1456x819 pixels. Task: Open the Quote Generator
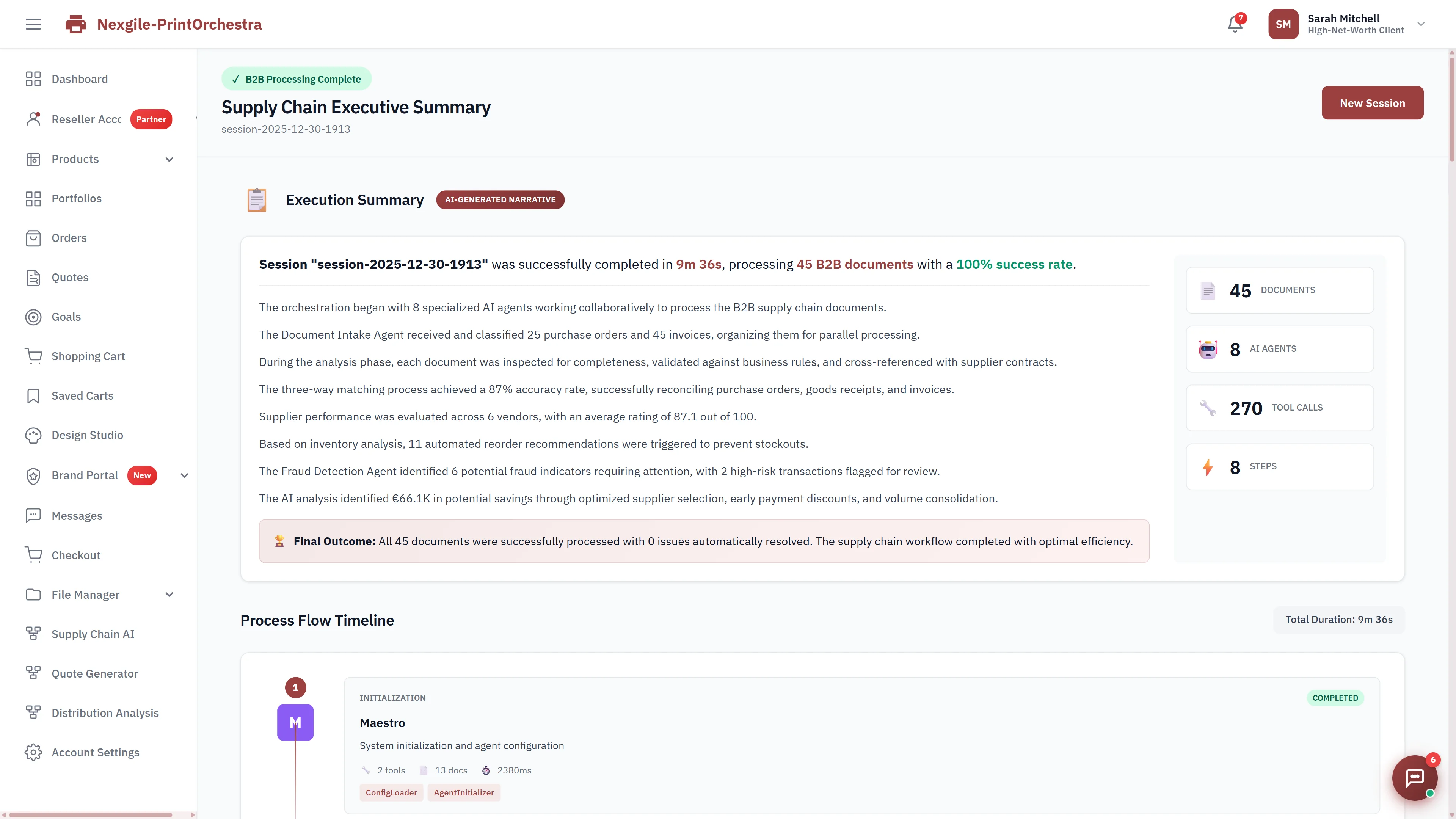click(x=94, y=673)
